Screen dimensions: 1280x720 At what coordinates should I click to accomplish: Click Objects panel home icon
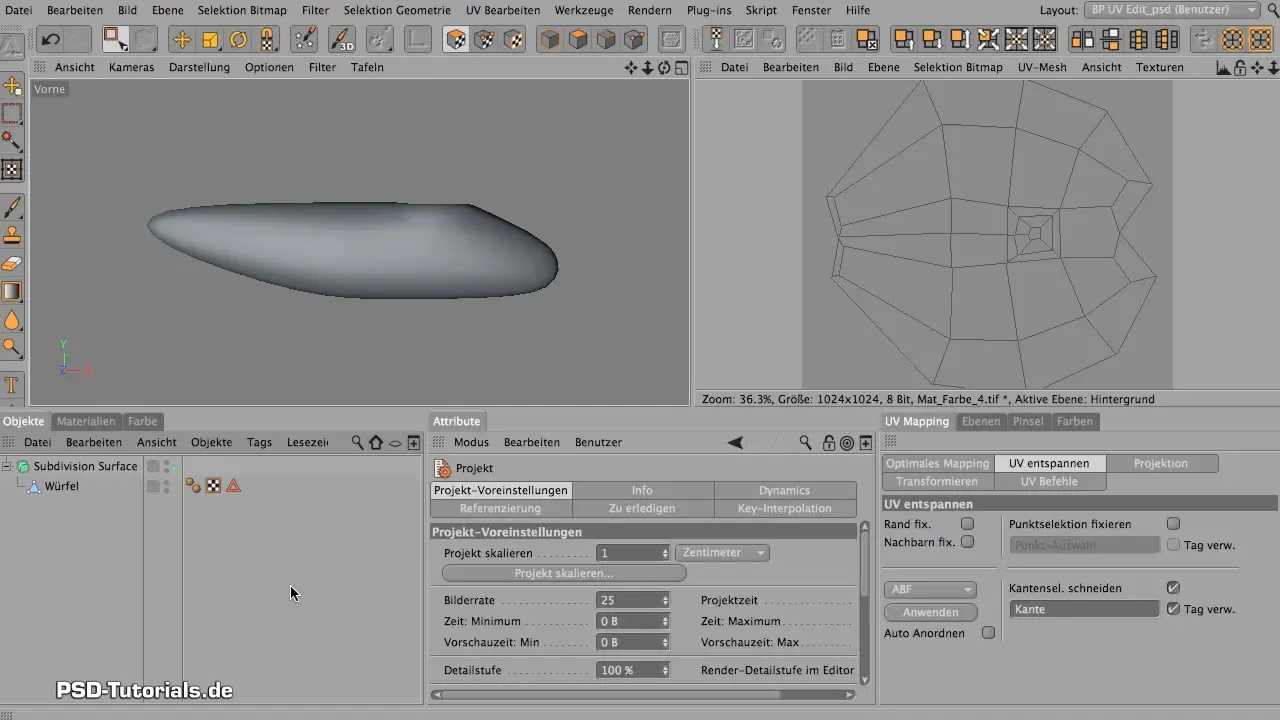pyautogui.click(x=376, y=442)
